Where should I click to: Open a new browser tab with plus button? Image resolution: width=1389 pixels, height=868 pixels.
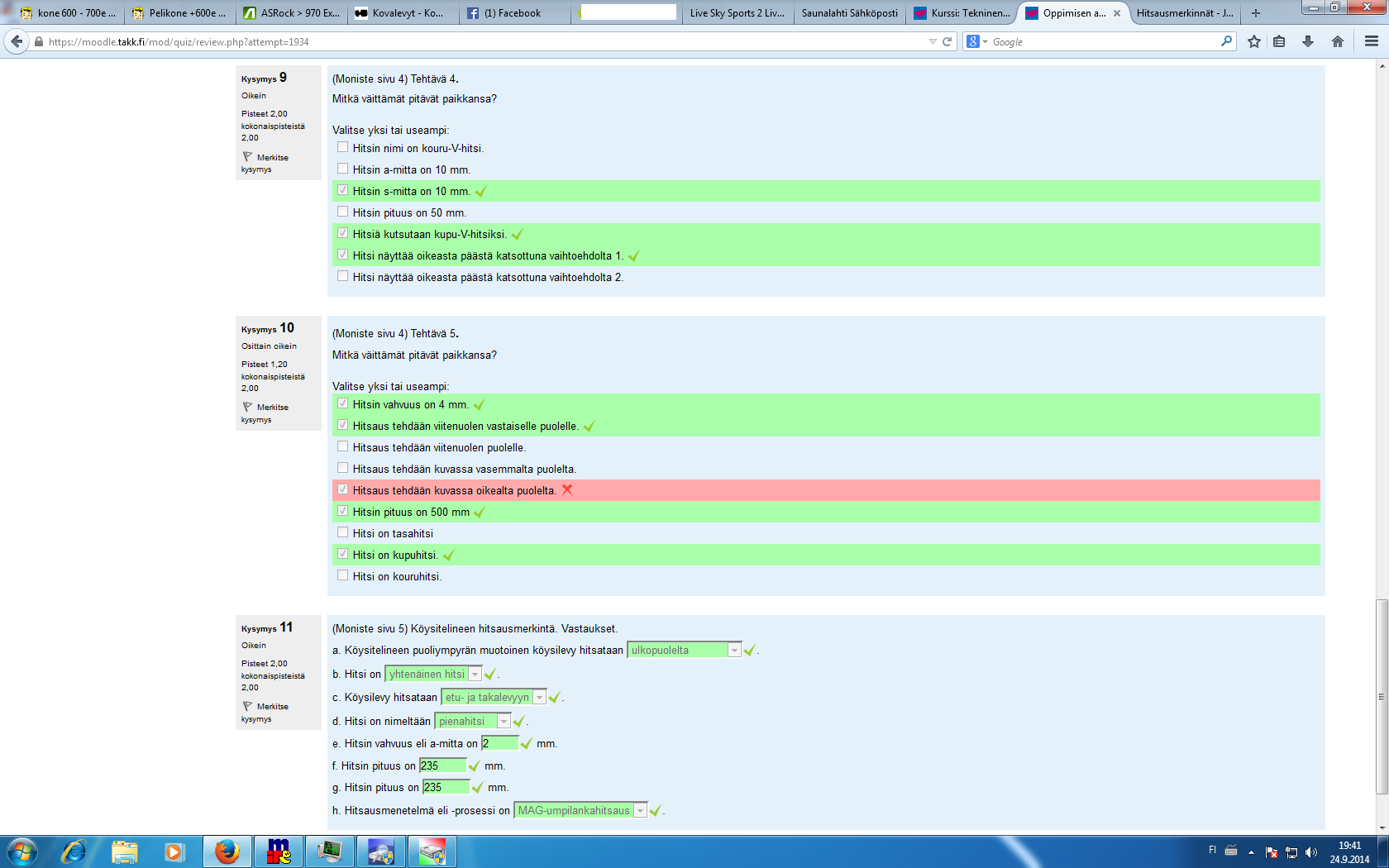point(1256,13)
